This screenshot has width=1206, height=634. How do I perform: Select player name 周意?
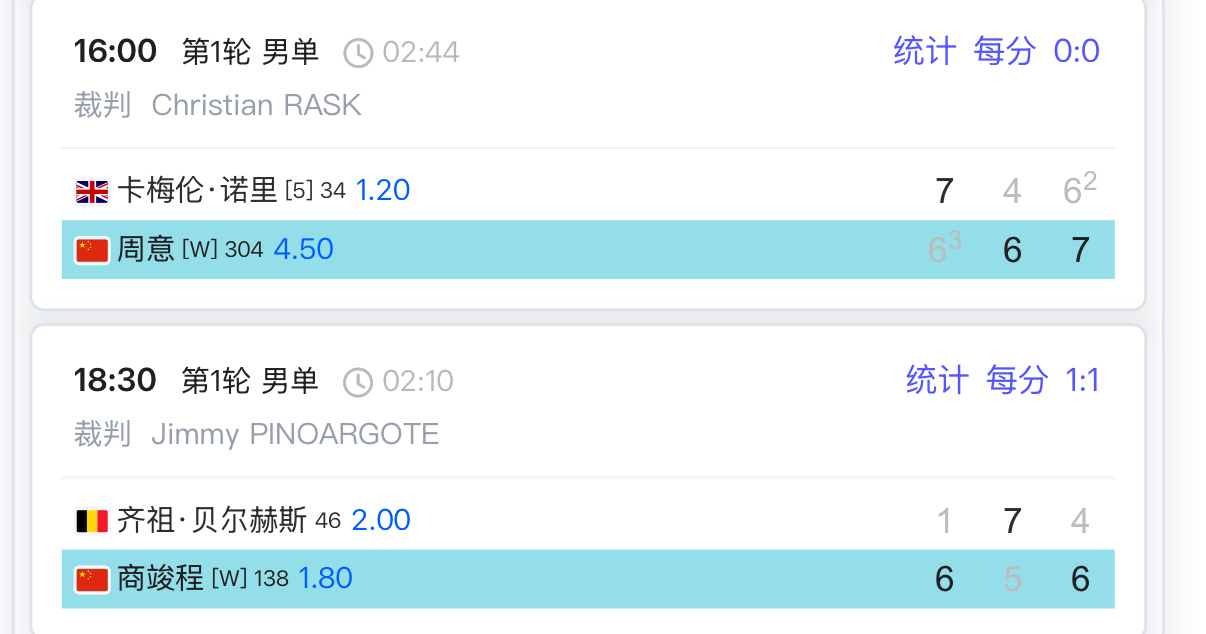(146, 249)
